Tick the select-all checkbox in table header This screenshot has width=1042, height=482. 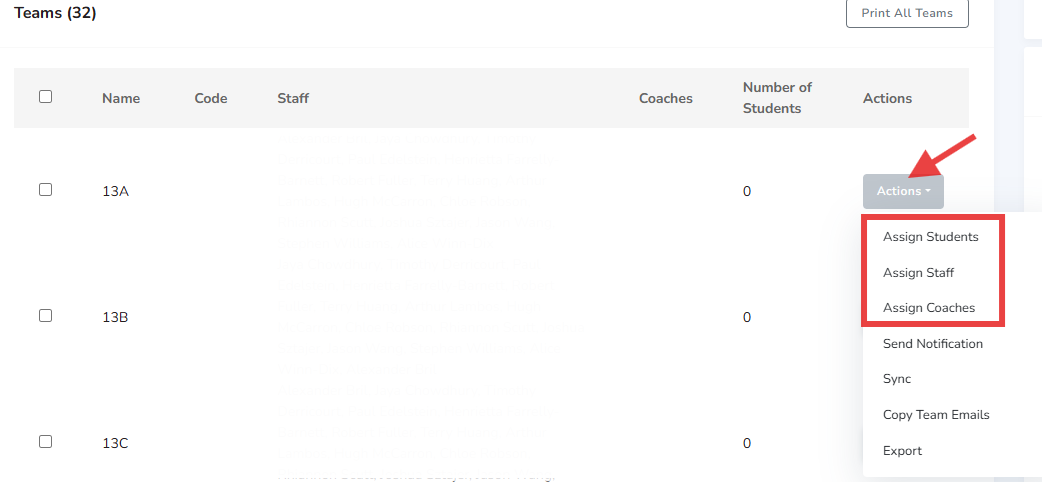pyautogui.click(x=45, y=97)
